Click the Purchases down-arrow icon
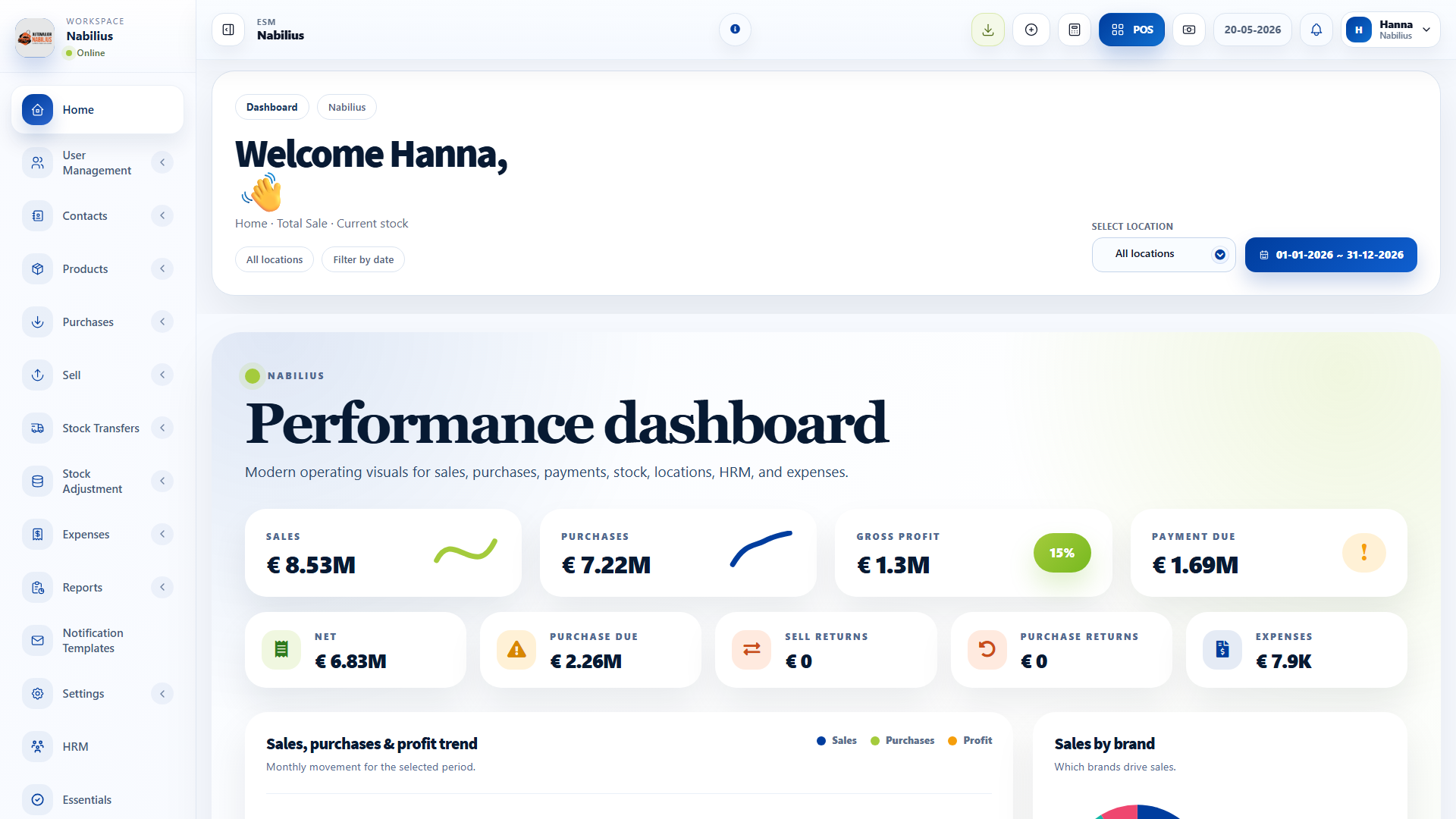Screen dimensions: 1456x819 coord(38,322)
